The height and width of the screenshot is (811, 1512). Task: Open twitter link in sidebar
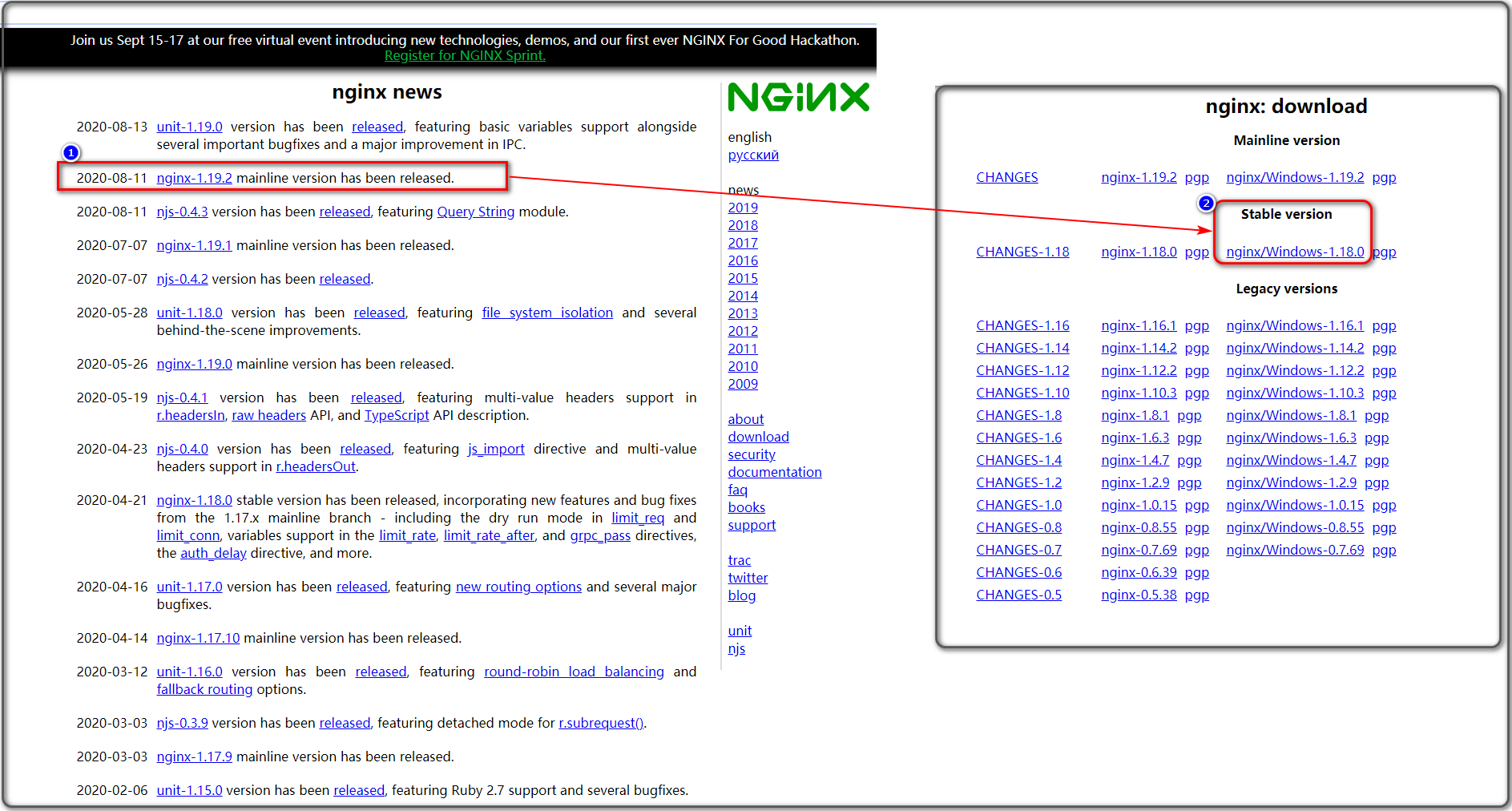tap(748, 578)
